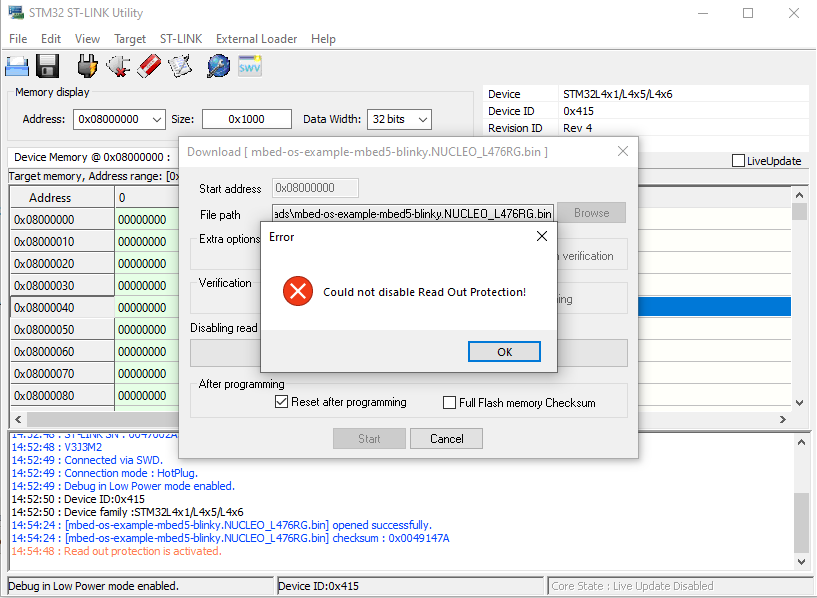Viewport: 817px width, 598px height.
Task: Select address row 0x08000080
Action: coord(62,395)
